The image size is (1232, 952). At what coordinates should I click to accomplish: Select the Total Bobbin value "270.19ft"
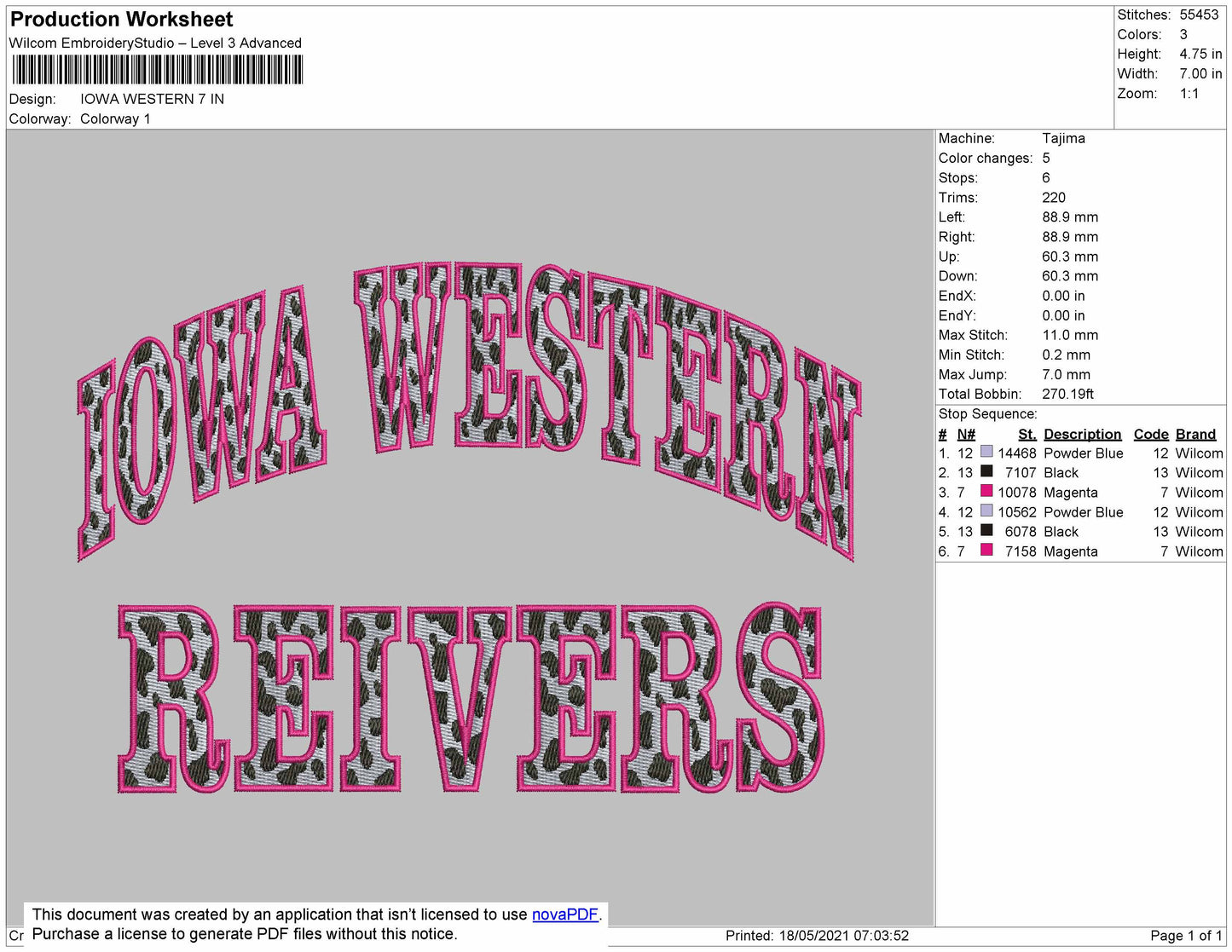tap(1068, 394)
